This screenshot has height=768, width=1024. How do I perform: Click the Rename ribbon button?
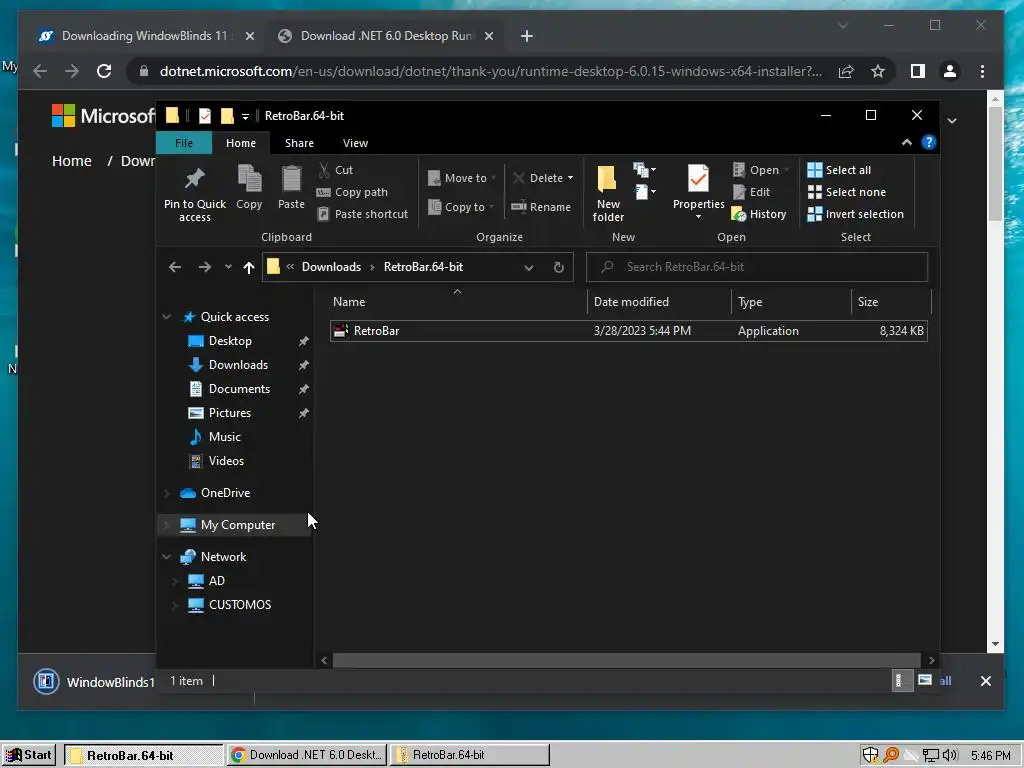[x=541, y=207]
